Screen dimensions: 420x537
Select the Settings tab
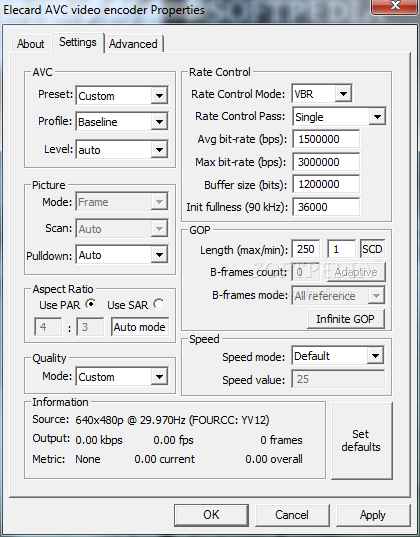[x=78, y=42]
